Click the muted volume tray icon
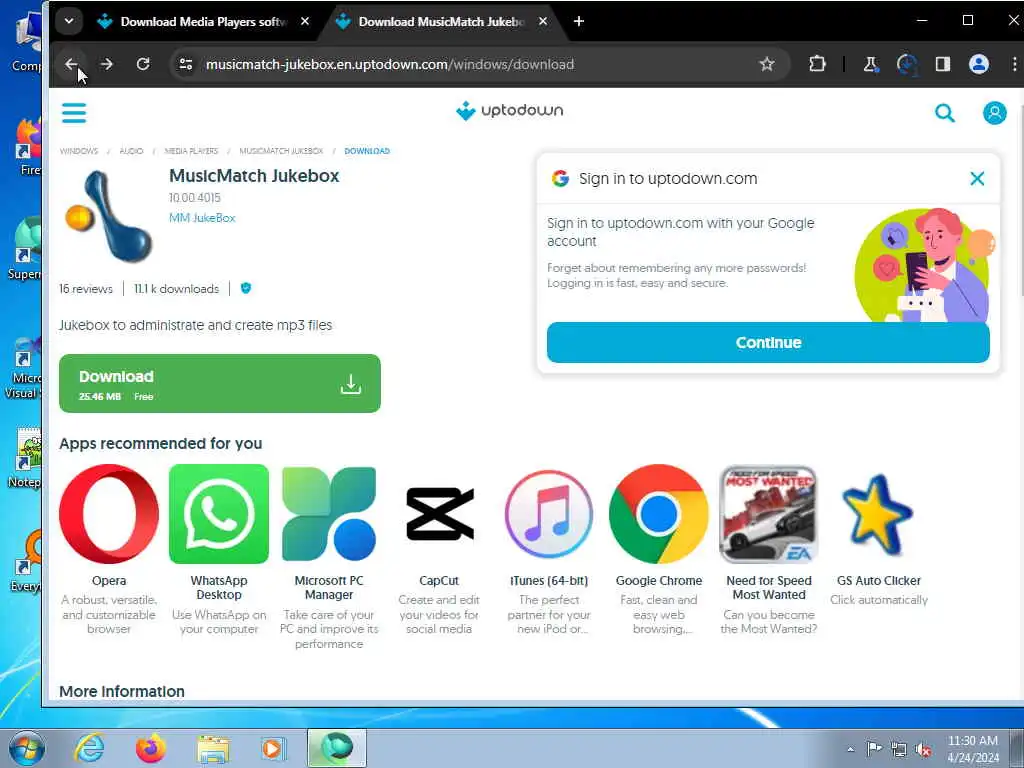The width and height of the screenshot is (1024, 768). point(923,749)
